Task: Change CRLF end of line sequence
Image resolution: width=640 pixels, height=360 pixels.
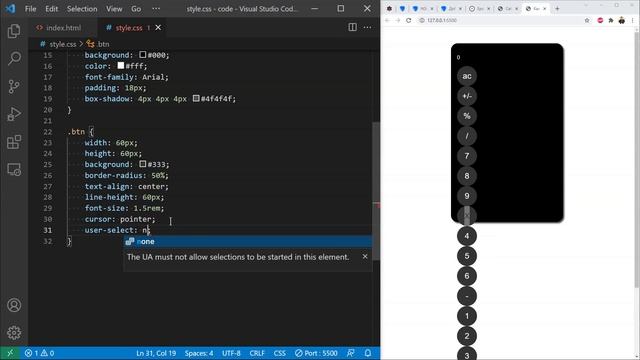Action: (x=257, y=353)
